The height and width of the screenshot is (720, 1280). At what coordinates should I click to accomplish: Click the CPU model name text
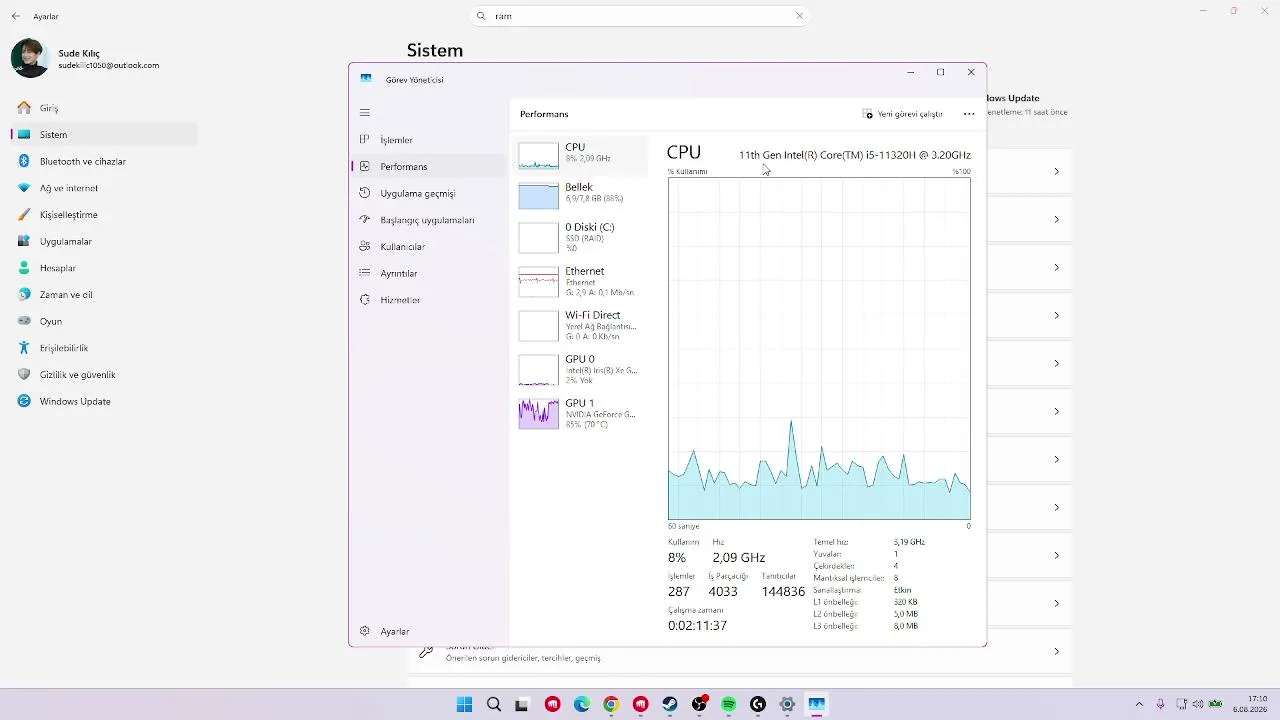855,155
